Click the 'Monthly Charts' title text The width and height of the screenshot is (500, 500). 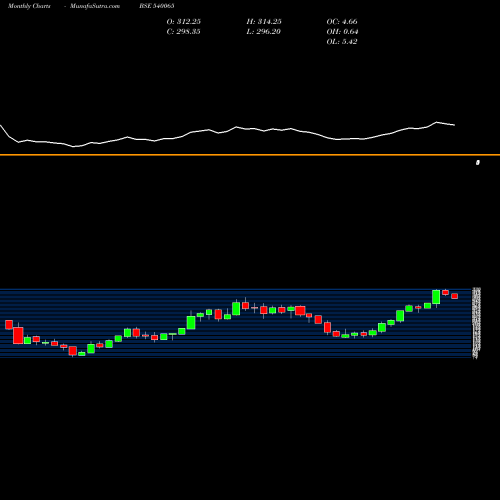tap(29, 6)
